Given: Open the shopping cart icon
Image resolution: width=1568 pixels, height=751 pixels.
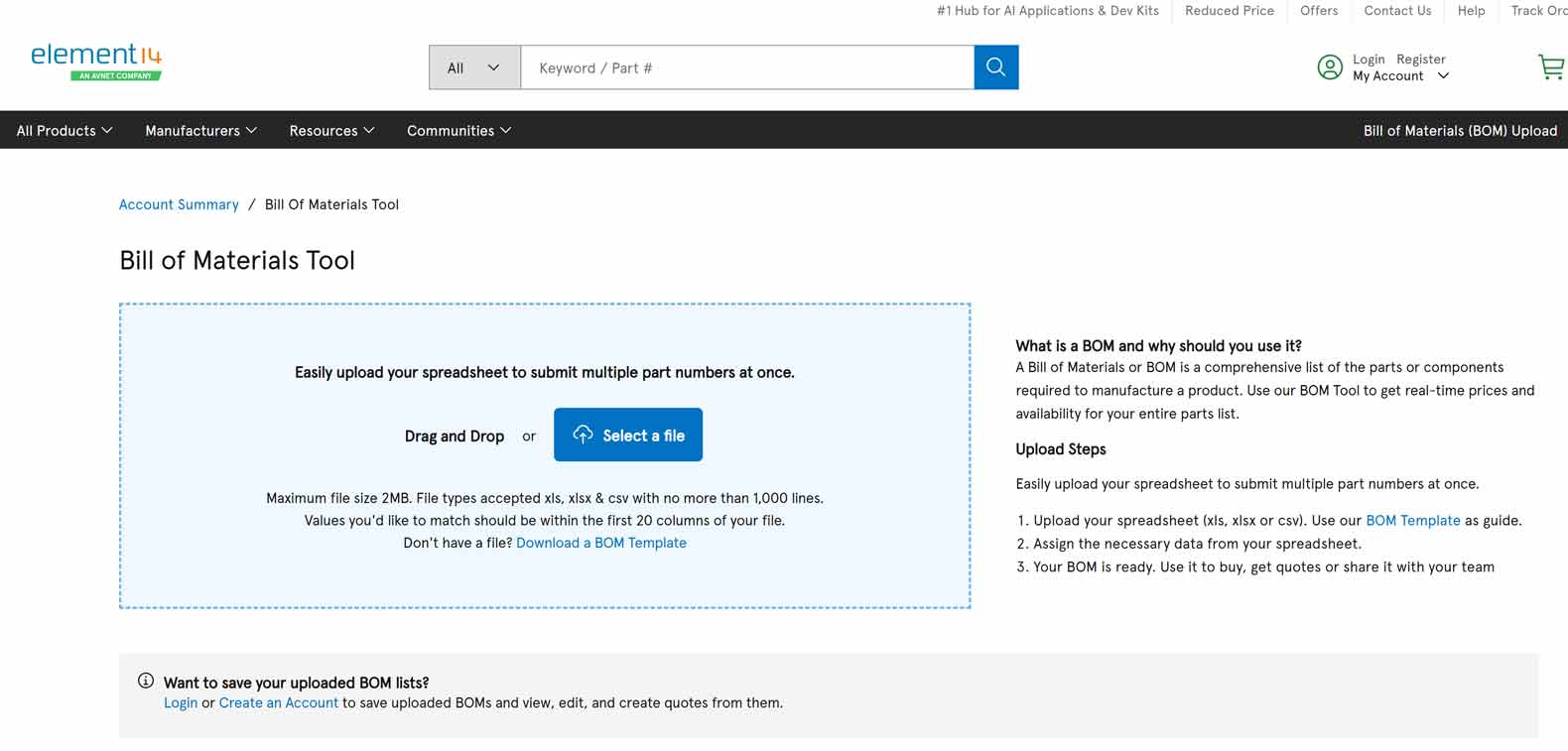Looking at the screenshot, I should 1549,67.
